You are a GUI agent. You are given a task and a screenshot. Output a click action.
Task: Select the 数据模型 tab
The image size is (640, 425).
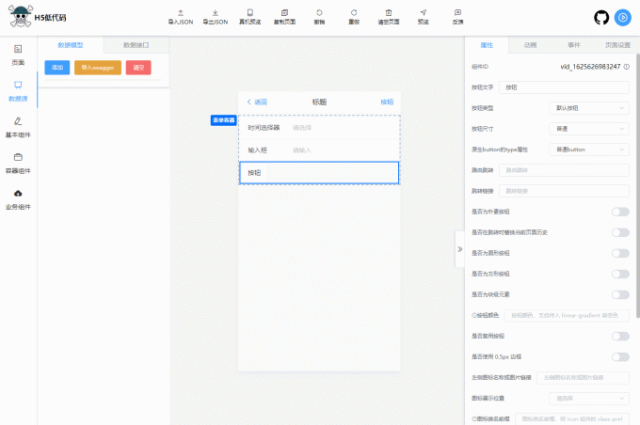click(70, 45)
